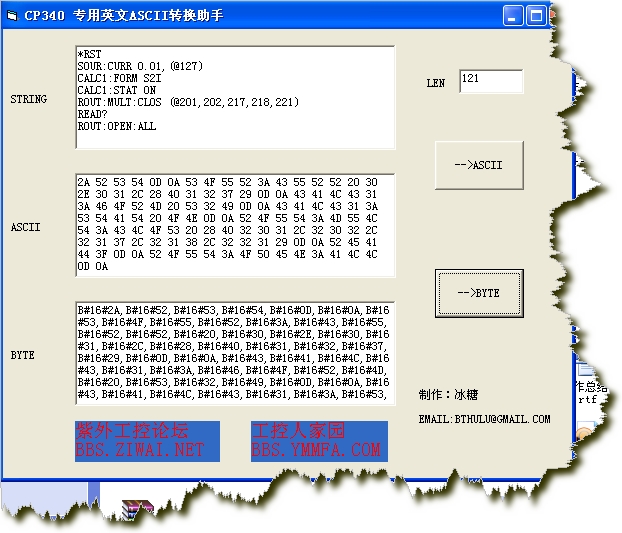This screenshot has width=622, height=533.
Task: Click the LEN label
Action: (436, 83)
